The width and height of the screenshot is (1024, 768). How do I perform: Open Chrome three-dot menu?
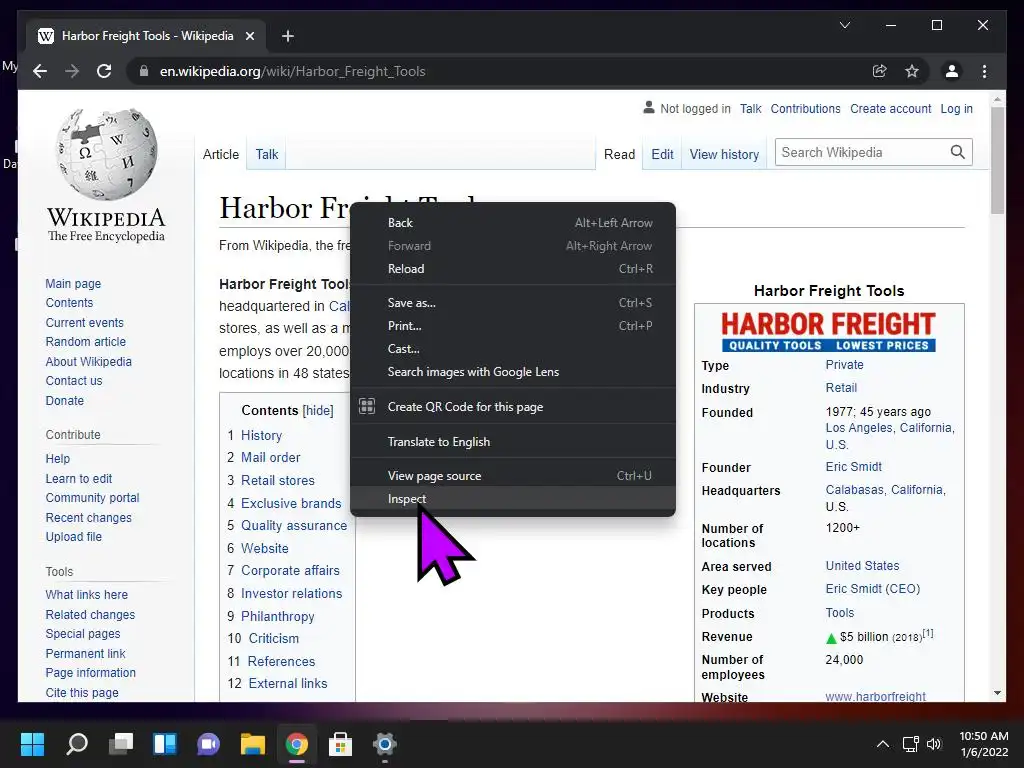984,71
